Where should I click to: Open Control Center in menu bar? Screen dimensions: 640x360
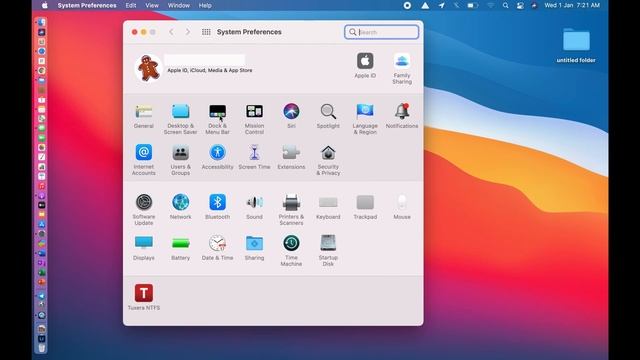pos(520,5)
